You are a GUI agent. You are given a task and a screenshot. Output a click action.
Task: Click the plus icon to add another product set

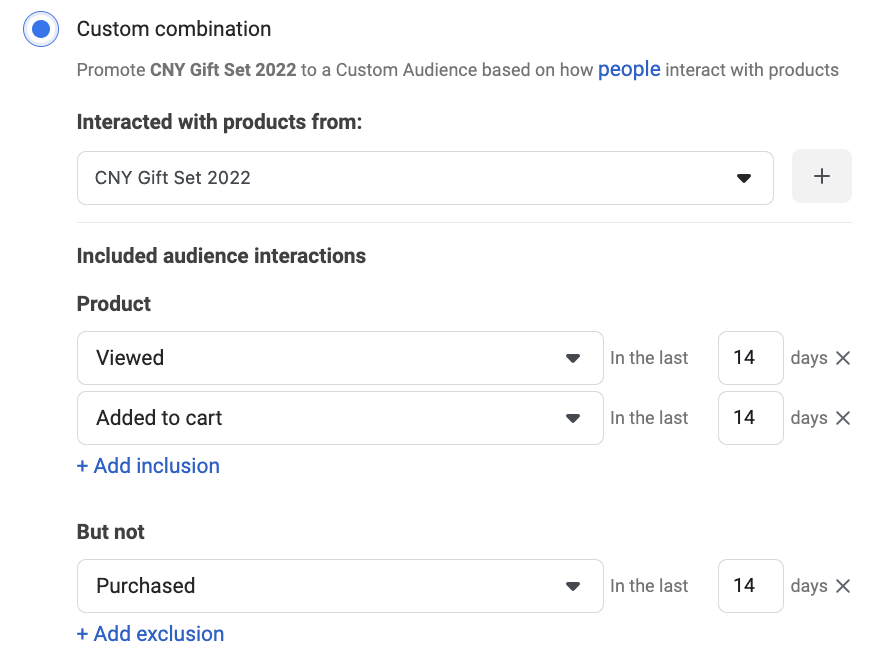[822, 176]
